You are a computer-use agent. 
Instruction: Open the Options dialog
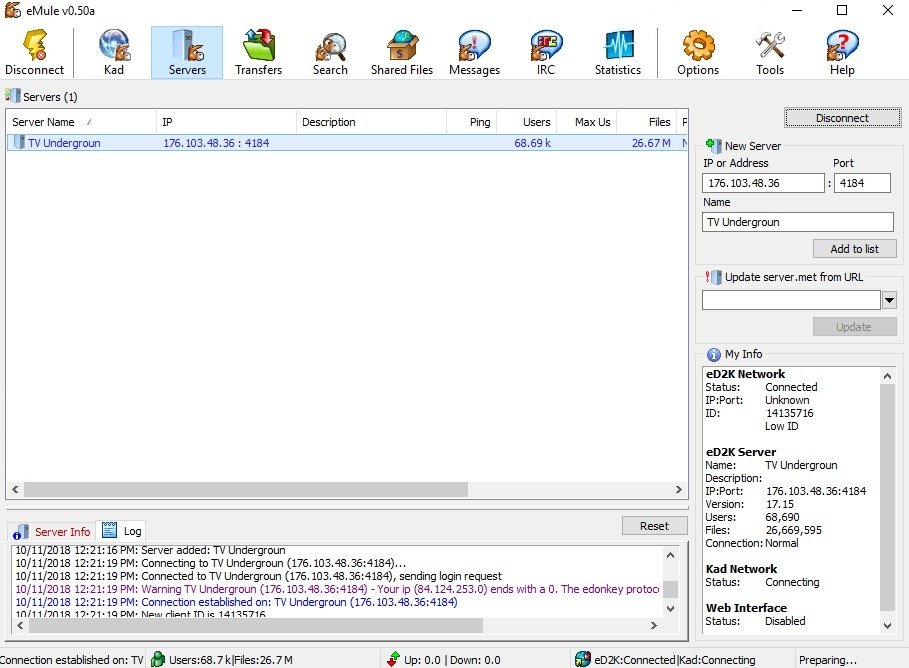click(x=698, y=52)
